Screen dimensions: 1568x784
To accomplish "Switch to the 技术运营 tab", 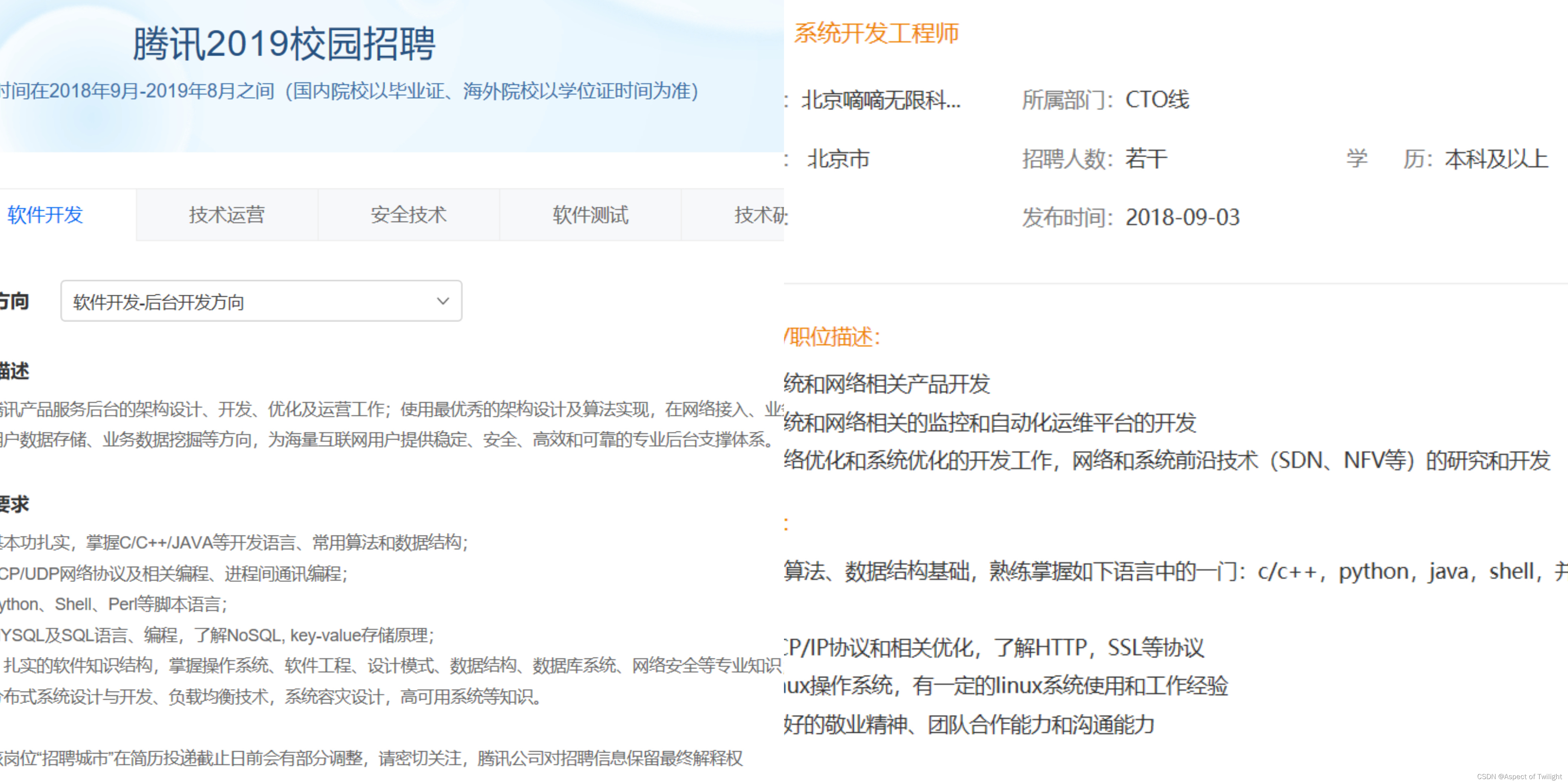I will pyautogui.click(x=227, y=215).
